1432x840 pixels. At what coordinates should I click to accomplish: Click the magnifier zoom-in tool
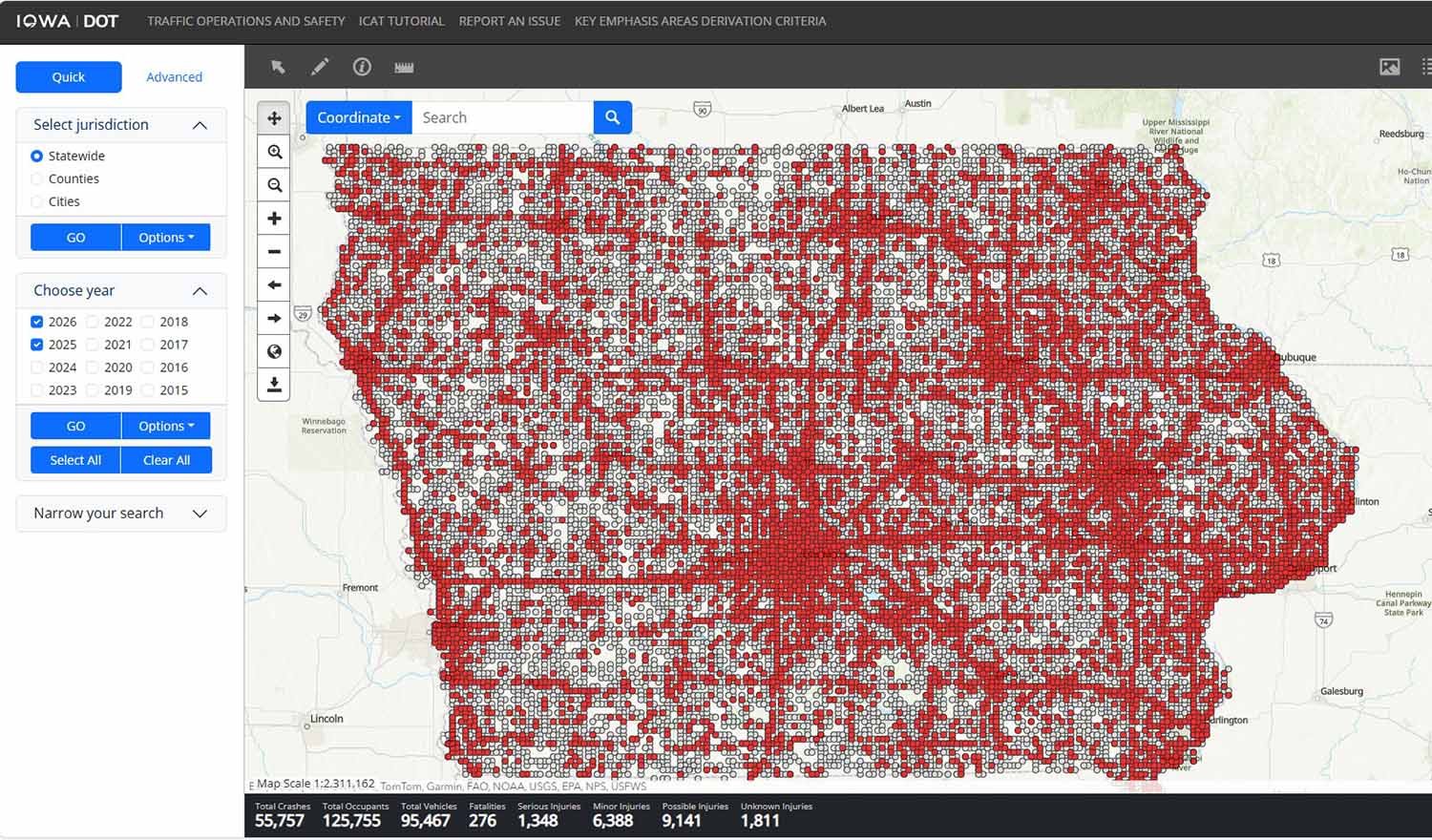(x=274, y=152)
